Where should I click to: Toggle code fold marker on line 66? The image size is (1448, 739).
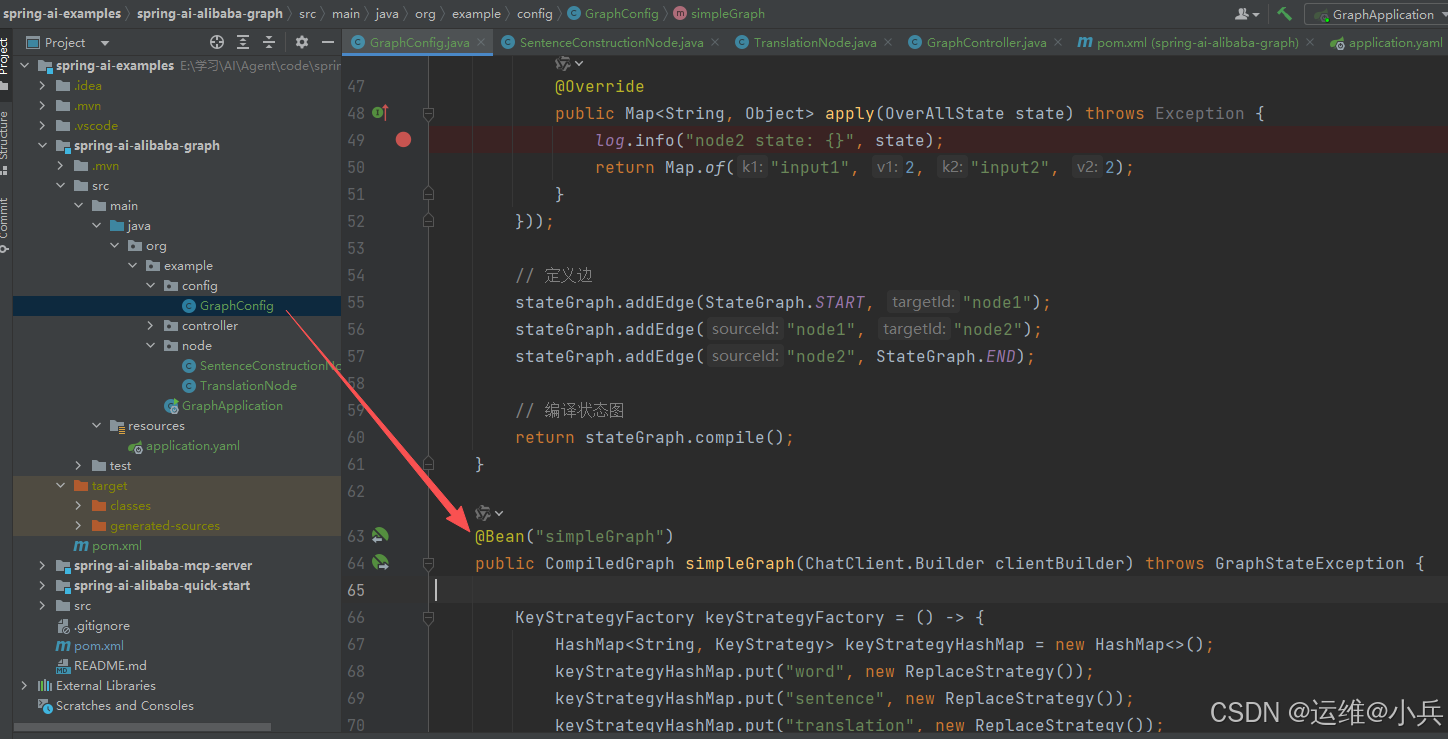(x=428, y=617)
